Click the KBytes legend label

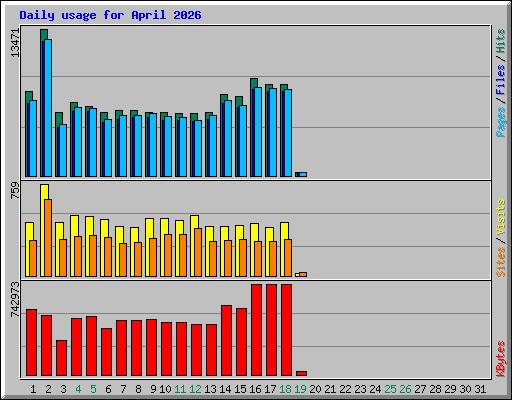click(x=501, y=359)
